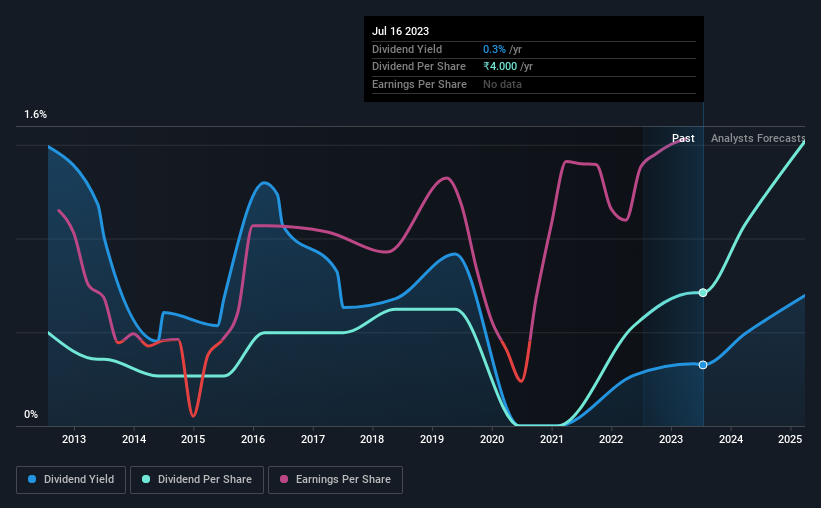
Task: Click the ₹4.000 dividend per share value
Action: pyautogui.click(x=500, y=66)
